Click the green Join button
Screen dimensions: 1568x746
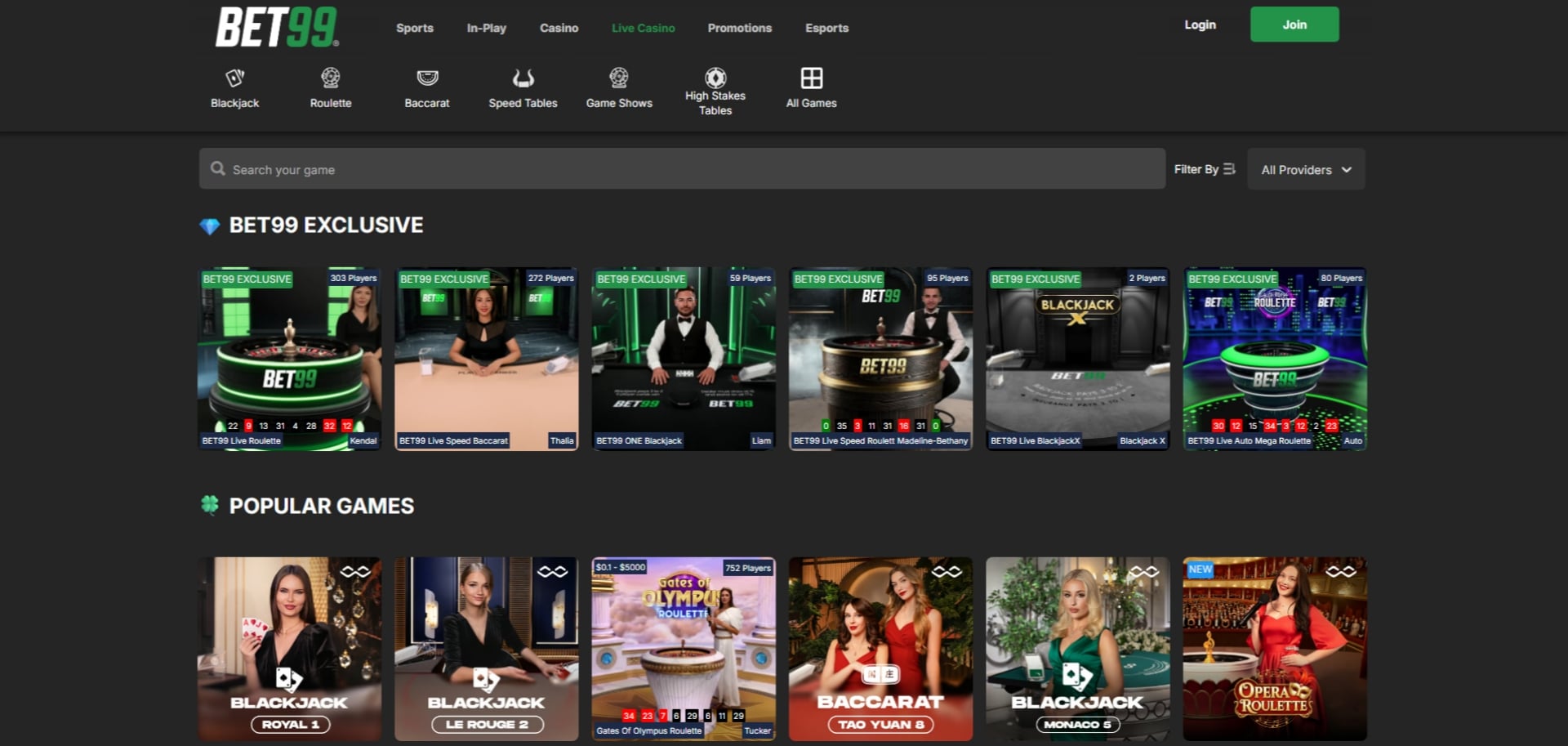point(1294,25)
